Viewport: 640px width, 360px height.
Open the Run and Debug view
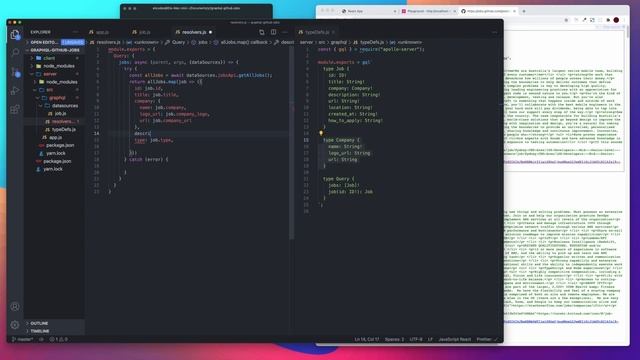(x=15, y=91)
